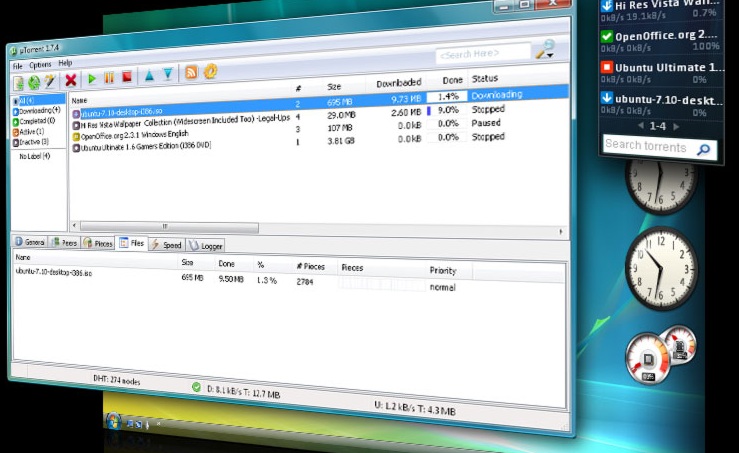
Task: Switch to the Files tab
Action: (x=132, y=243)
